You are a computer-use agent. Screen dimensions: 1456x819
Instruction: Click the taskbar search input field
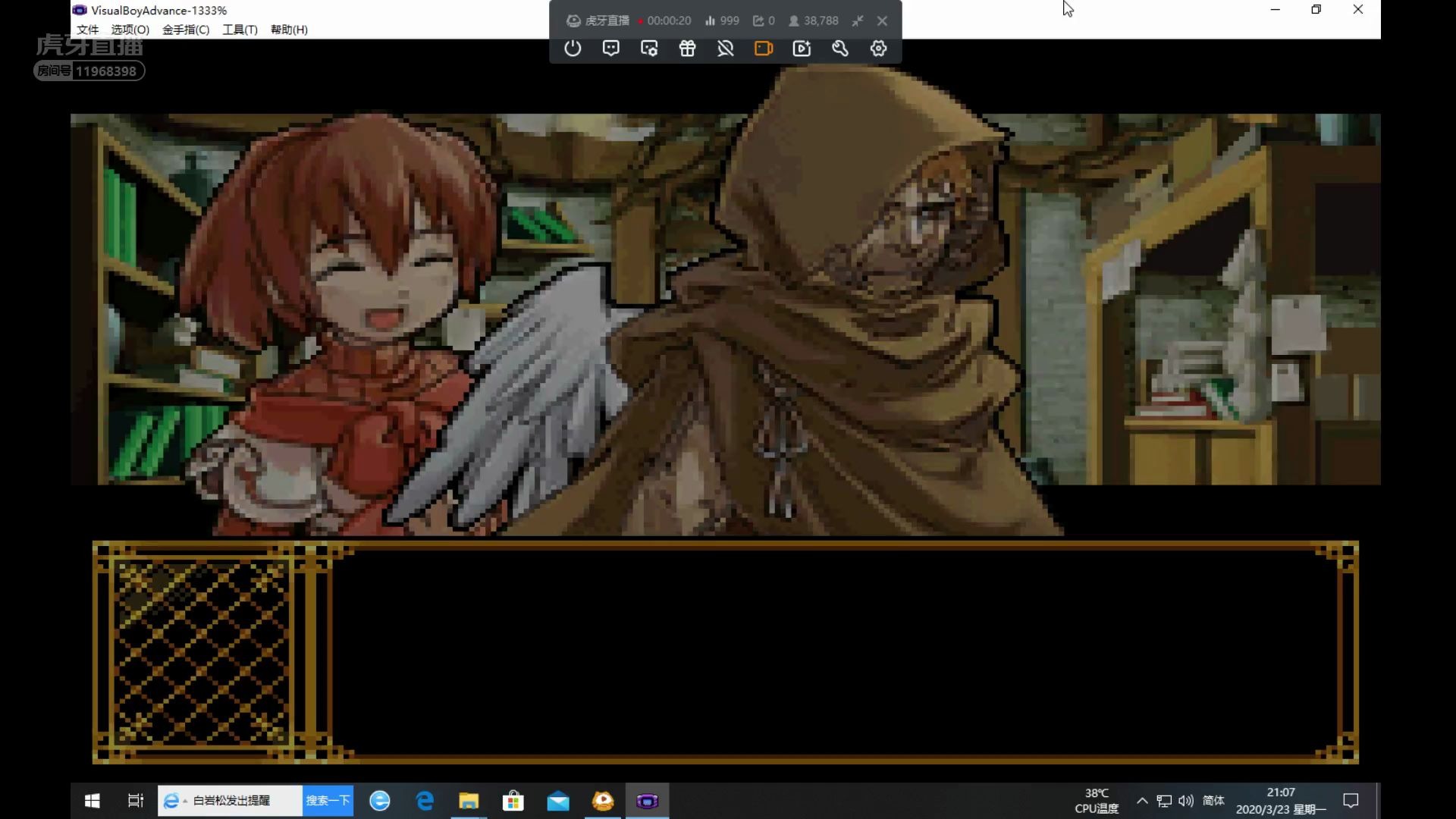point(230,801)
